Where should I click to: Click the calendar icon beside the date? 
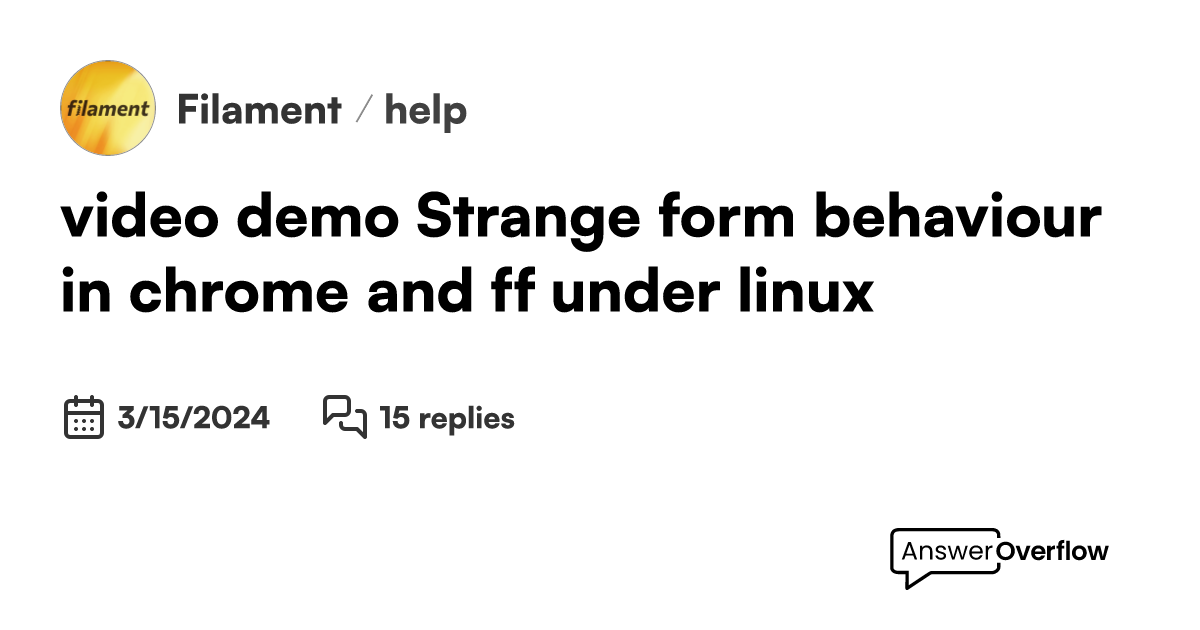(x=84, y=417)
